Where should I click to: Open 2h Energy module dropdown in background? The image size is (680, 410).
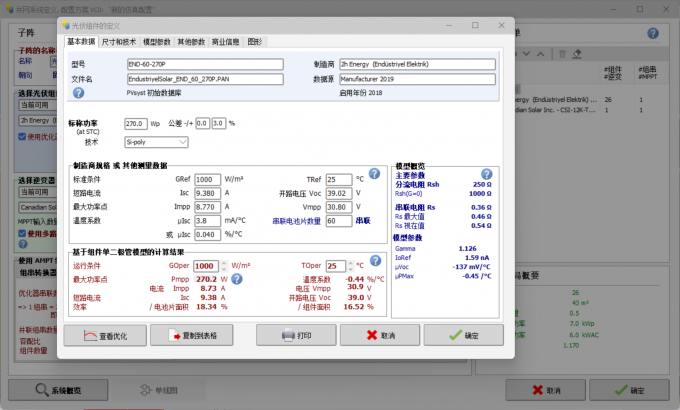tap(38, 120)
